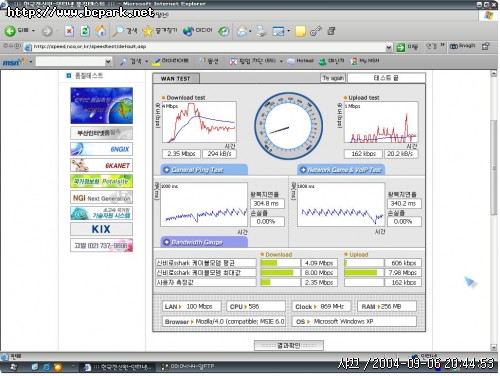The width and height of the screenshot is (500, 376).
Task: Click the vertical page scrollbar
Action: click(x=494, y=210)
